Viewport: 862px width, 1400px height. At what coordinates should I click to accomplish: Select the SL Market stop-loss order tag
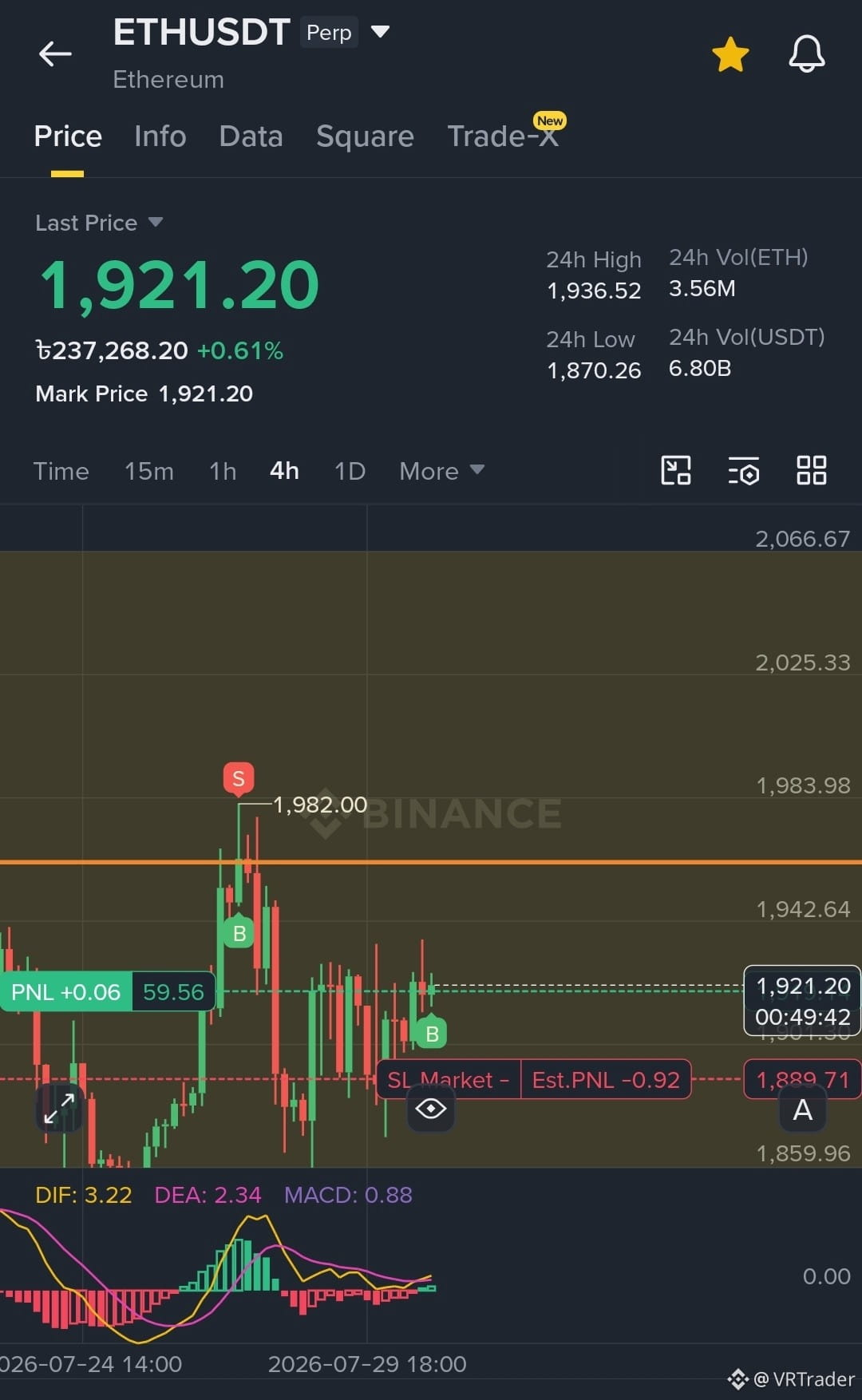[x=448, y=1080]
